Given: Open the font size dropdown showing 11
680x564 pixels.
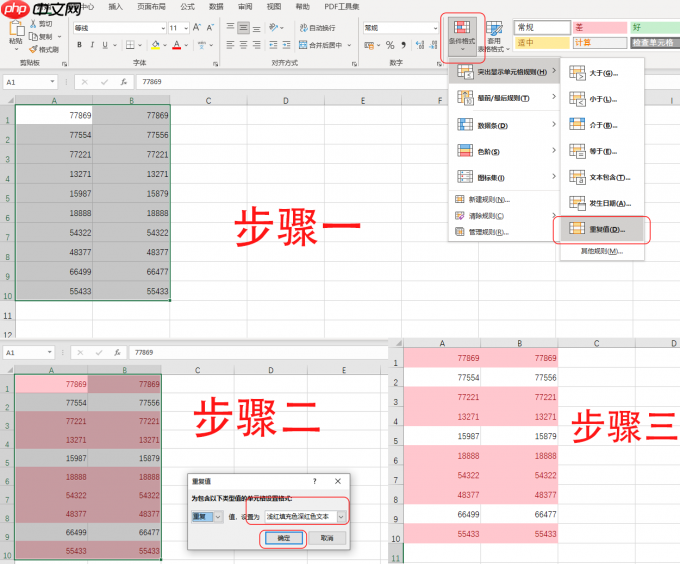Looking at the screenshot, I should 186,28.
